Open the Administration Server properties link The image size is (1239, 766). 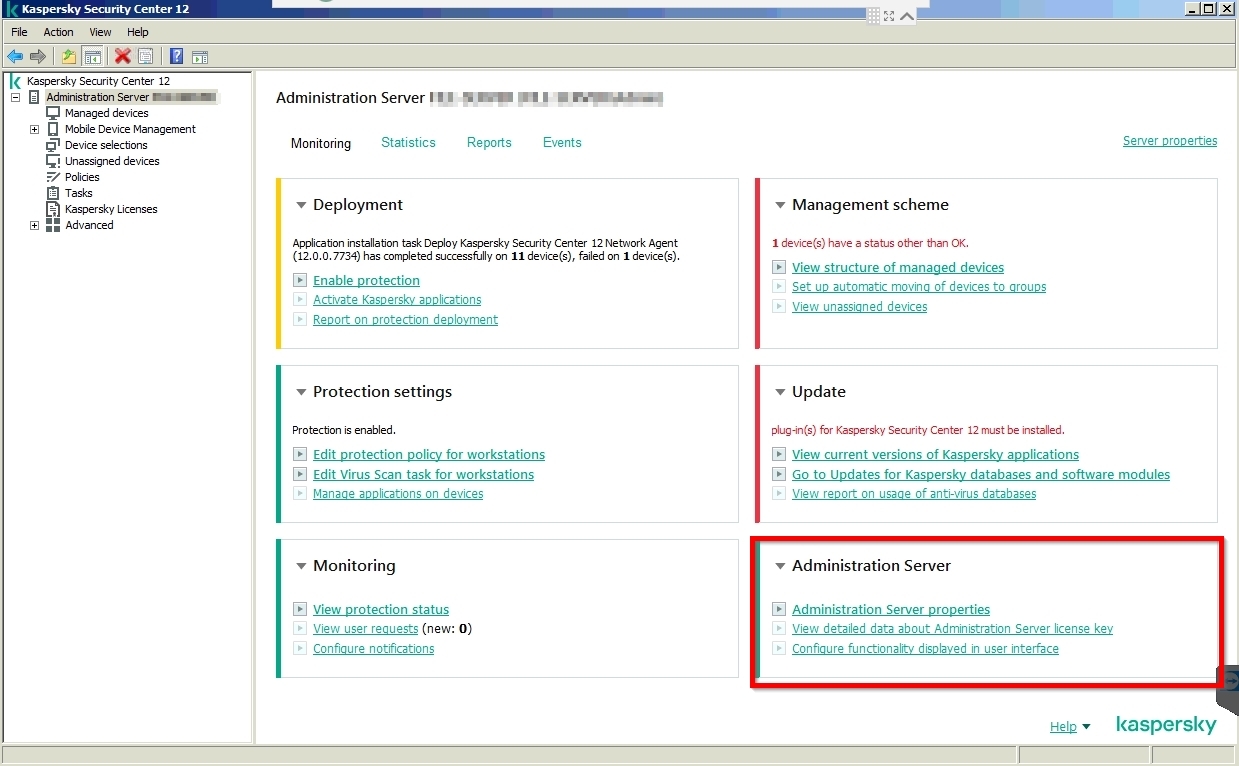(891, 610)
